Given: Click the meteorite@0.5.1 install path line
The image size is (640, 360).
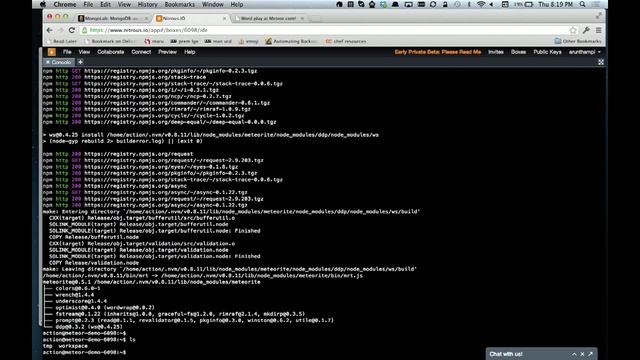Looking at the screenshot, I should point(151,282).
